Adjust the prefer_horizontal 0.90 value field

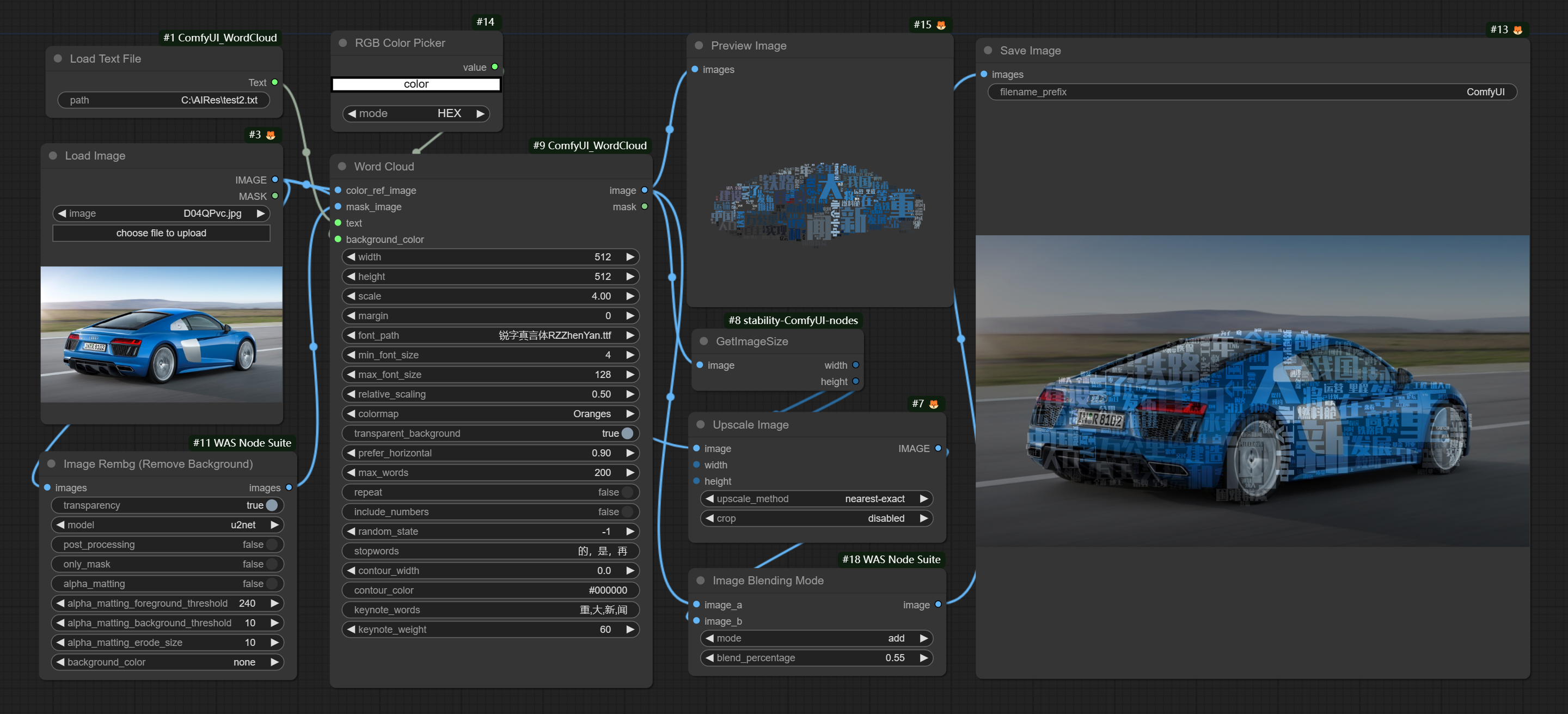(x=491, y=453)
